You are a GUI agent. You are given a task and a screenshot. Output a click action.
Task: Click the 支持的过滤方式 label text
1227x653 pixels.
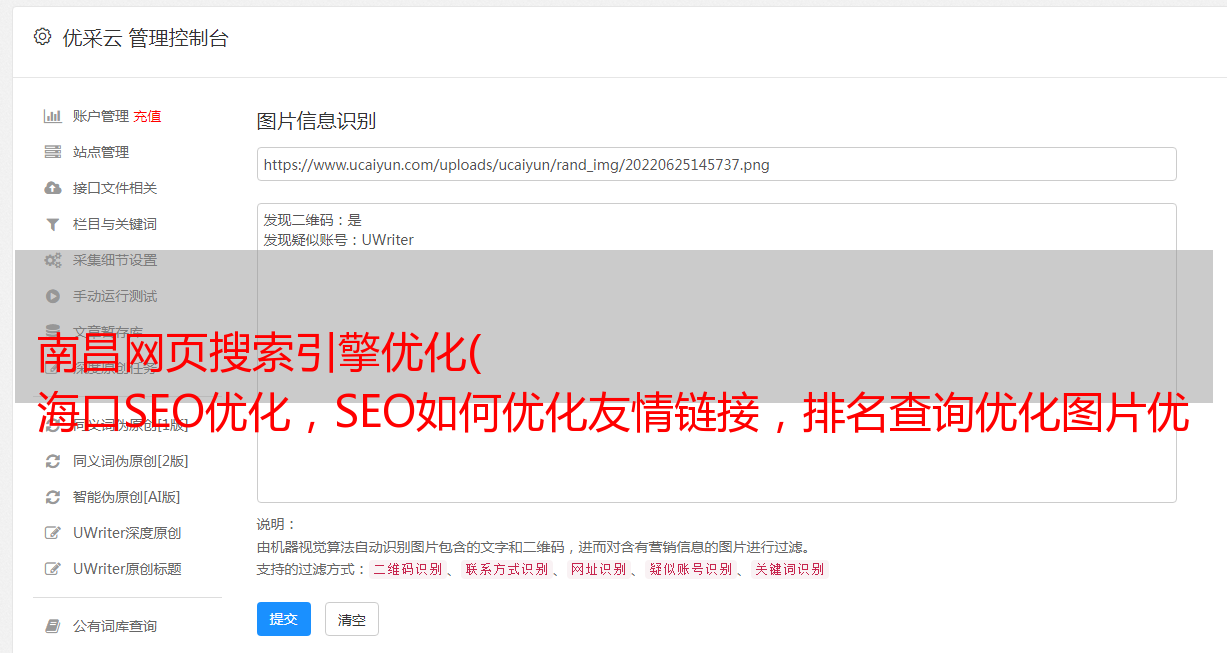(311, 569)
